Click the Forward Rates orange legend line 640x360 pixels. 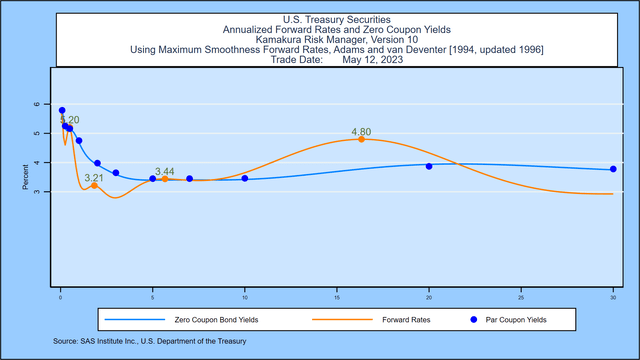[342, 320]
